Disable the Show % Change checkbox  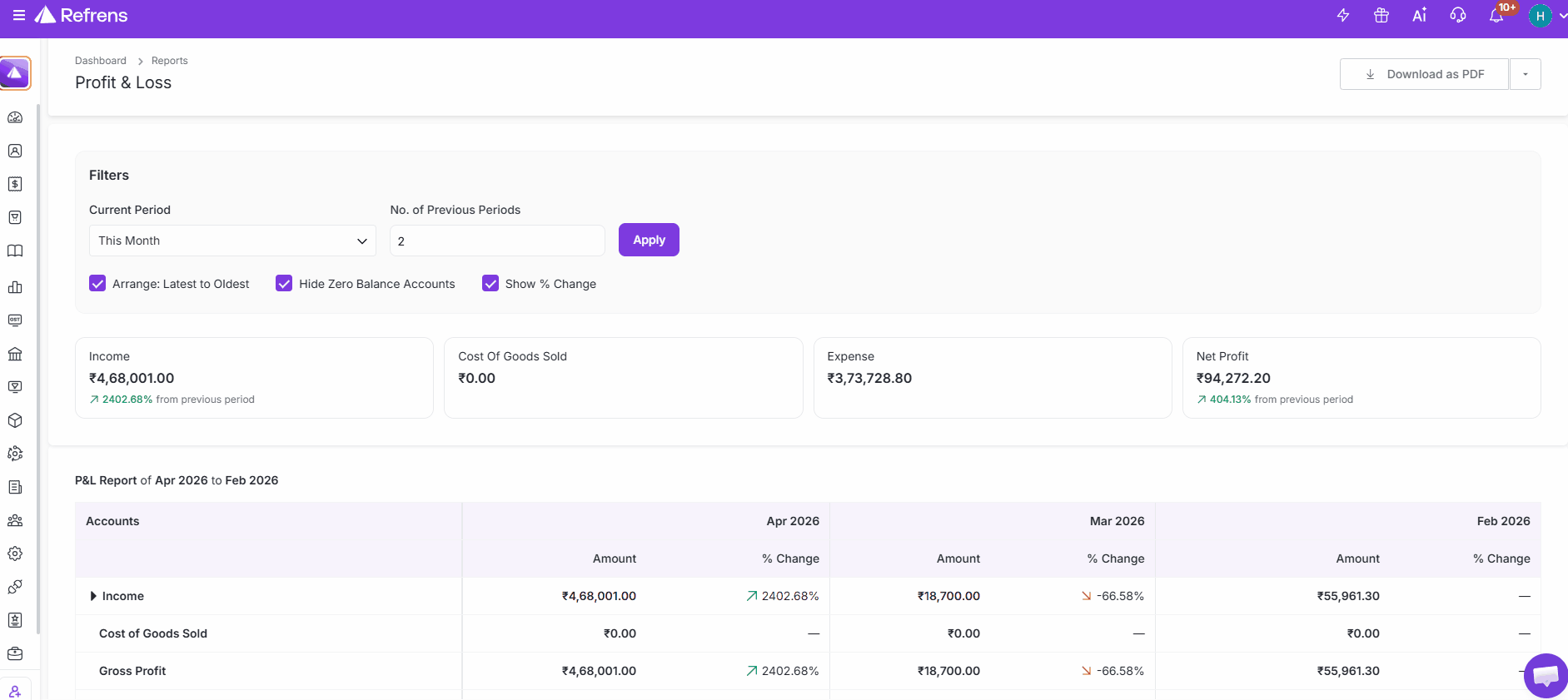coord(490,284)
